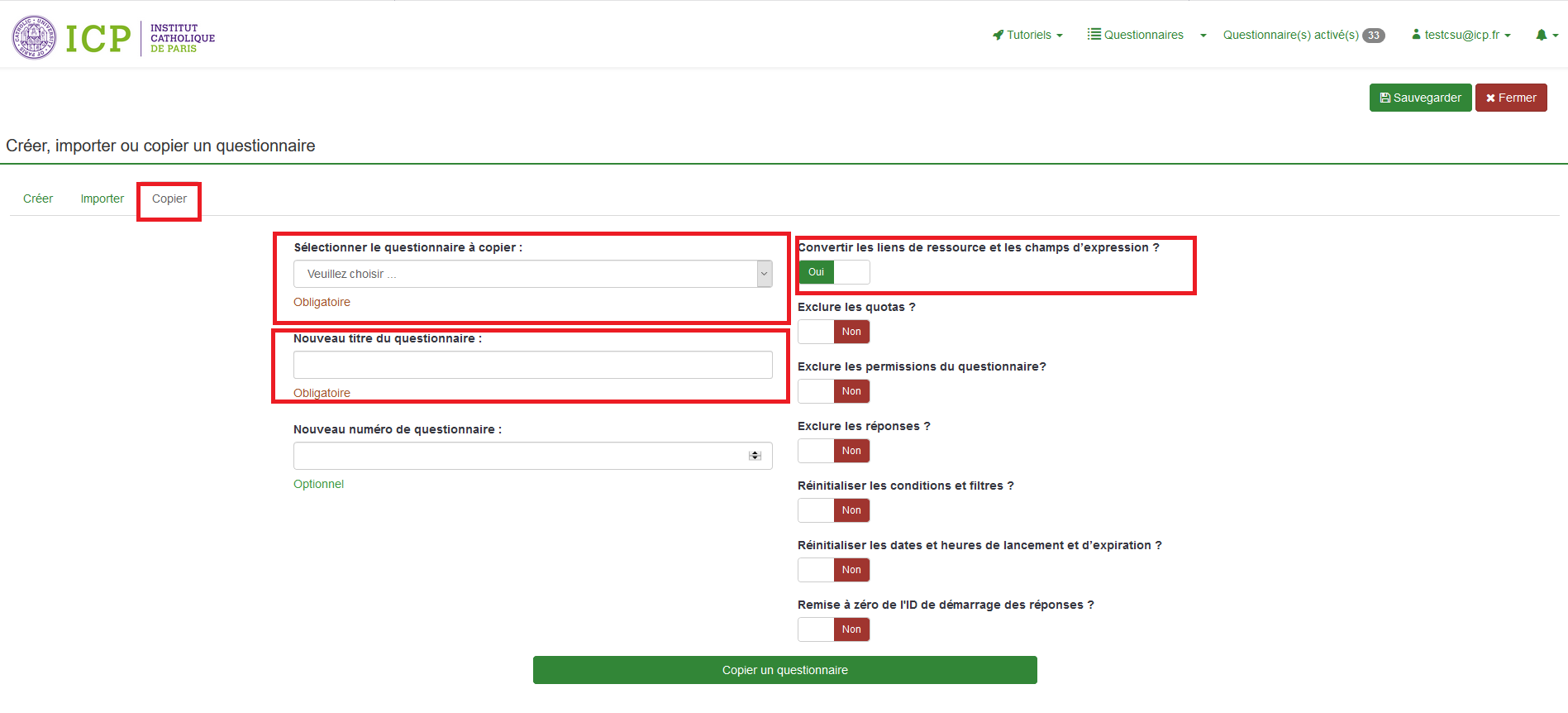This screenshot has width=1568, height=713.
Task: Click the rocket icon beside Tutoriels
Action: pos(998,35)
